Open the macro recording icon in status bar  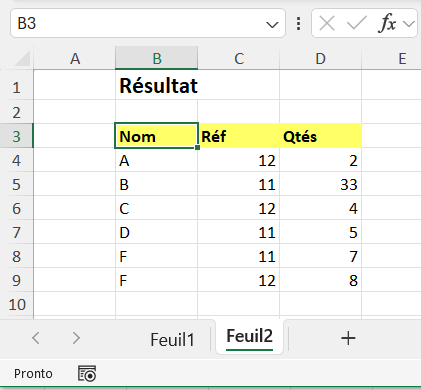[87, 373]
